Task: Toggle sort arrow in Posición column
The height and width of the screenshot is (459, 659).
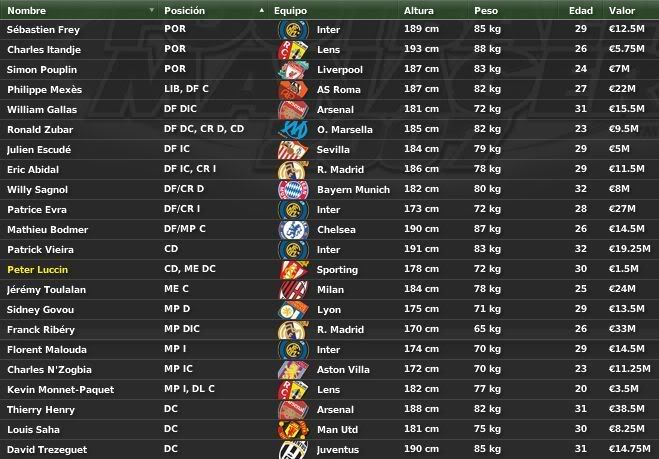Action: click(x=262, y=10)
